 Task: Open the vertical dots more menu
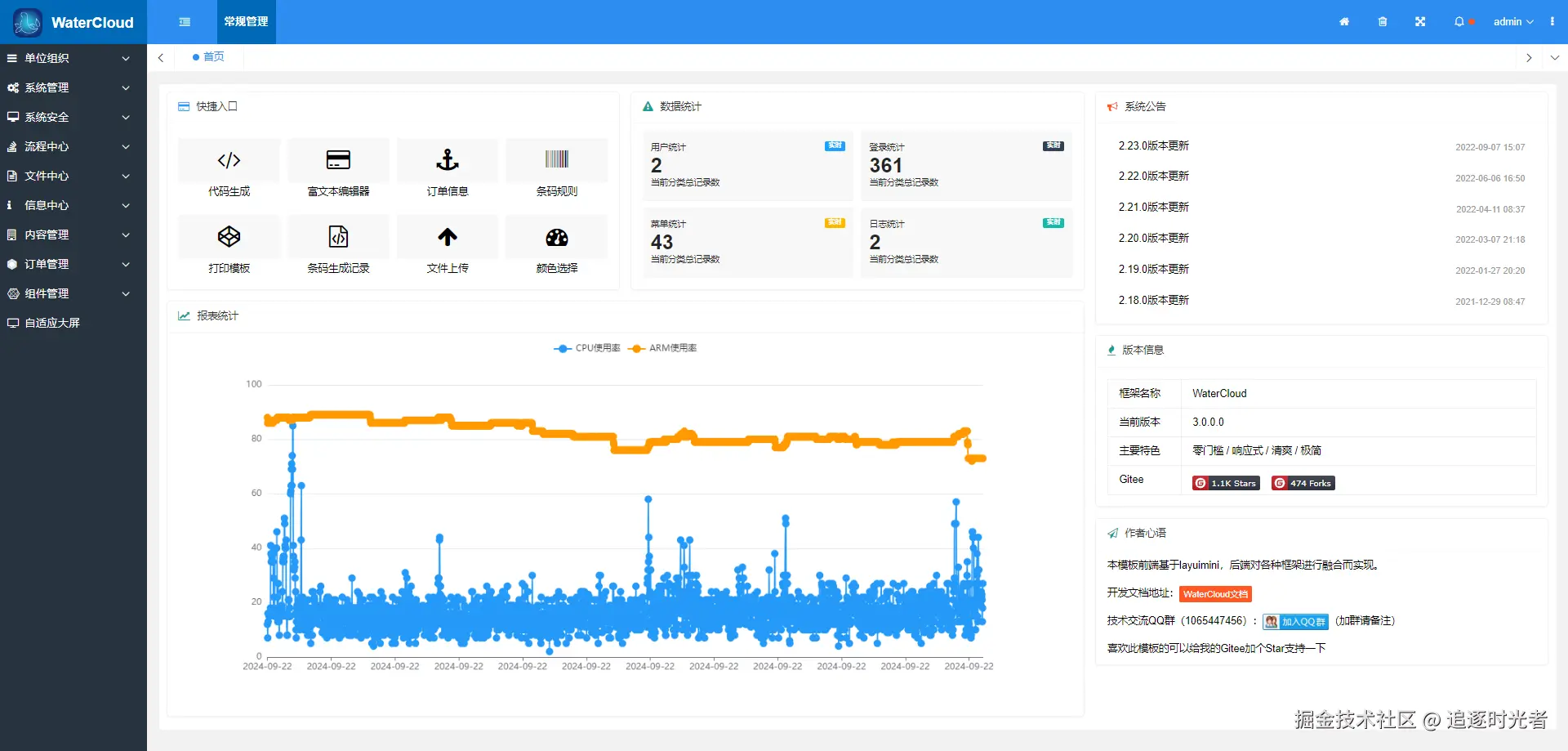1552,22
